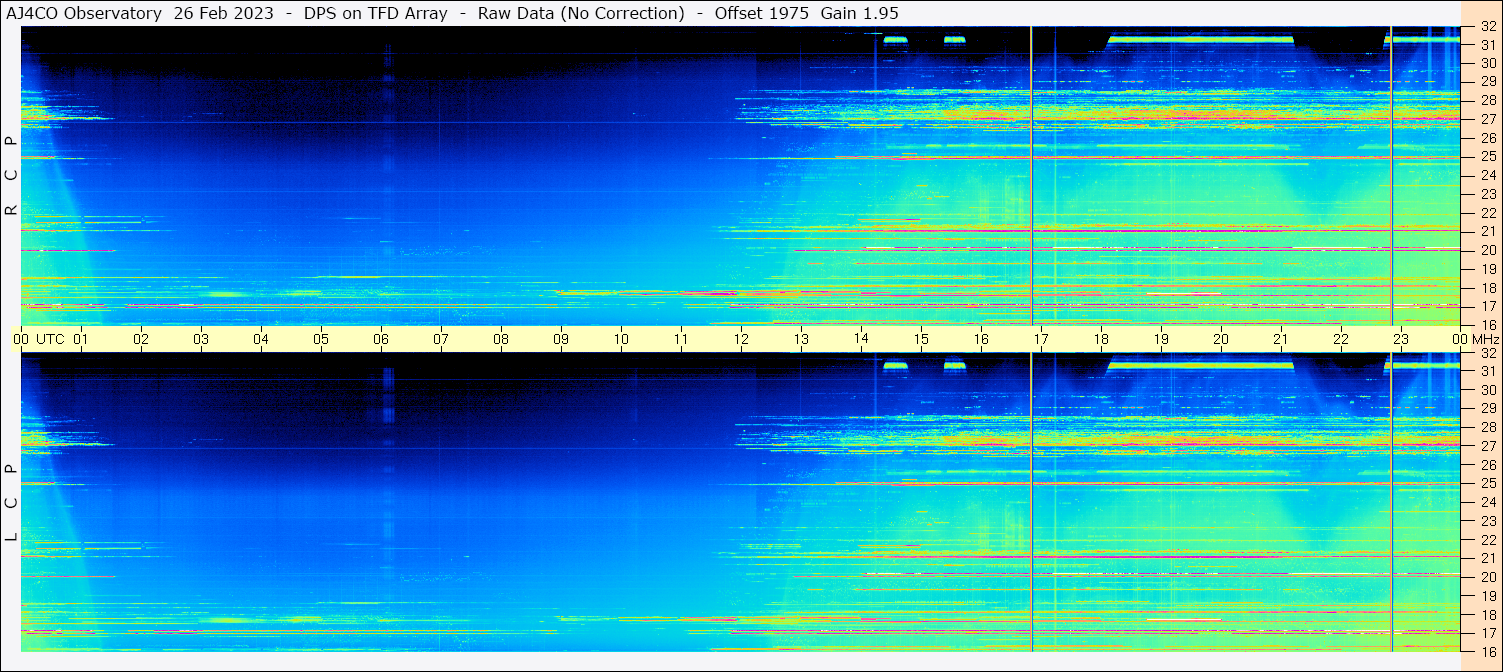This screenshot has height=672, width=1503.
Task: Select hour 04 on the time axis
Action: 261,339
